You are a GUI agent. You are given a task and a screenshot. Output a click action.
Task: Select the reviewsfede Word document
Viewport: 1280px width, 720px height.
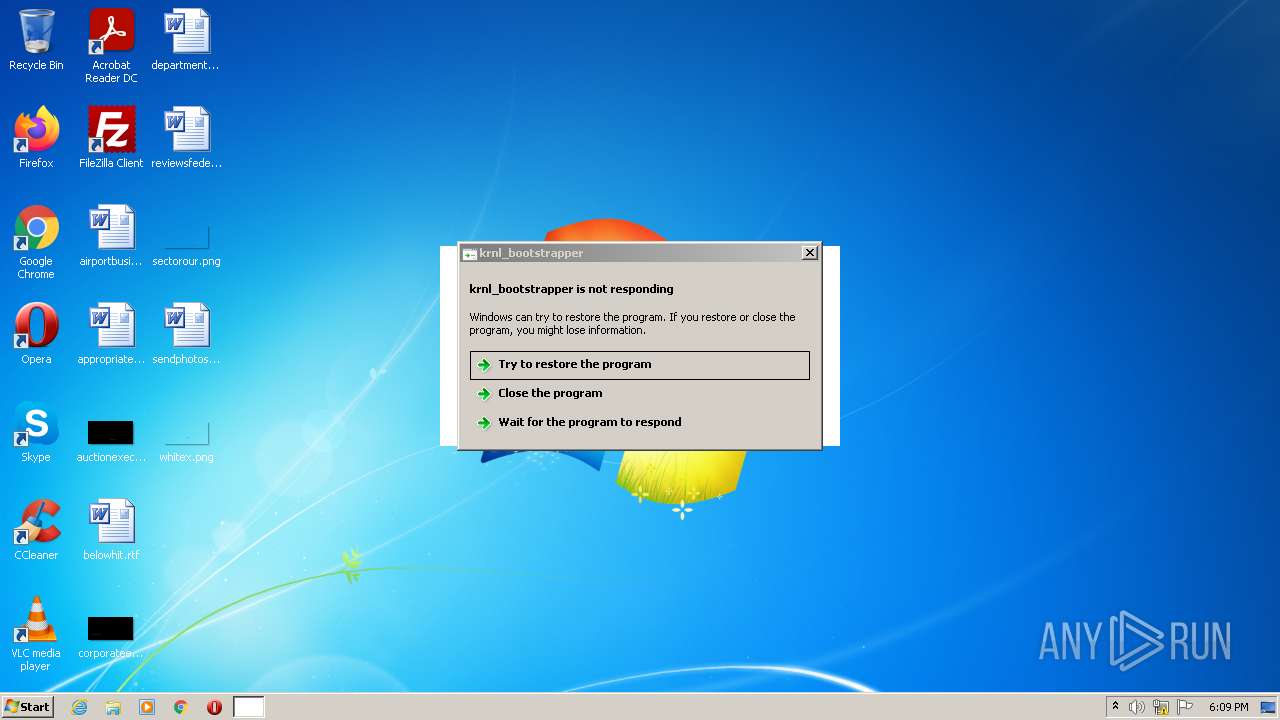coord(186,138)
